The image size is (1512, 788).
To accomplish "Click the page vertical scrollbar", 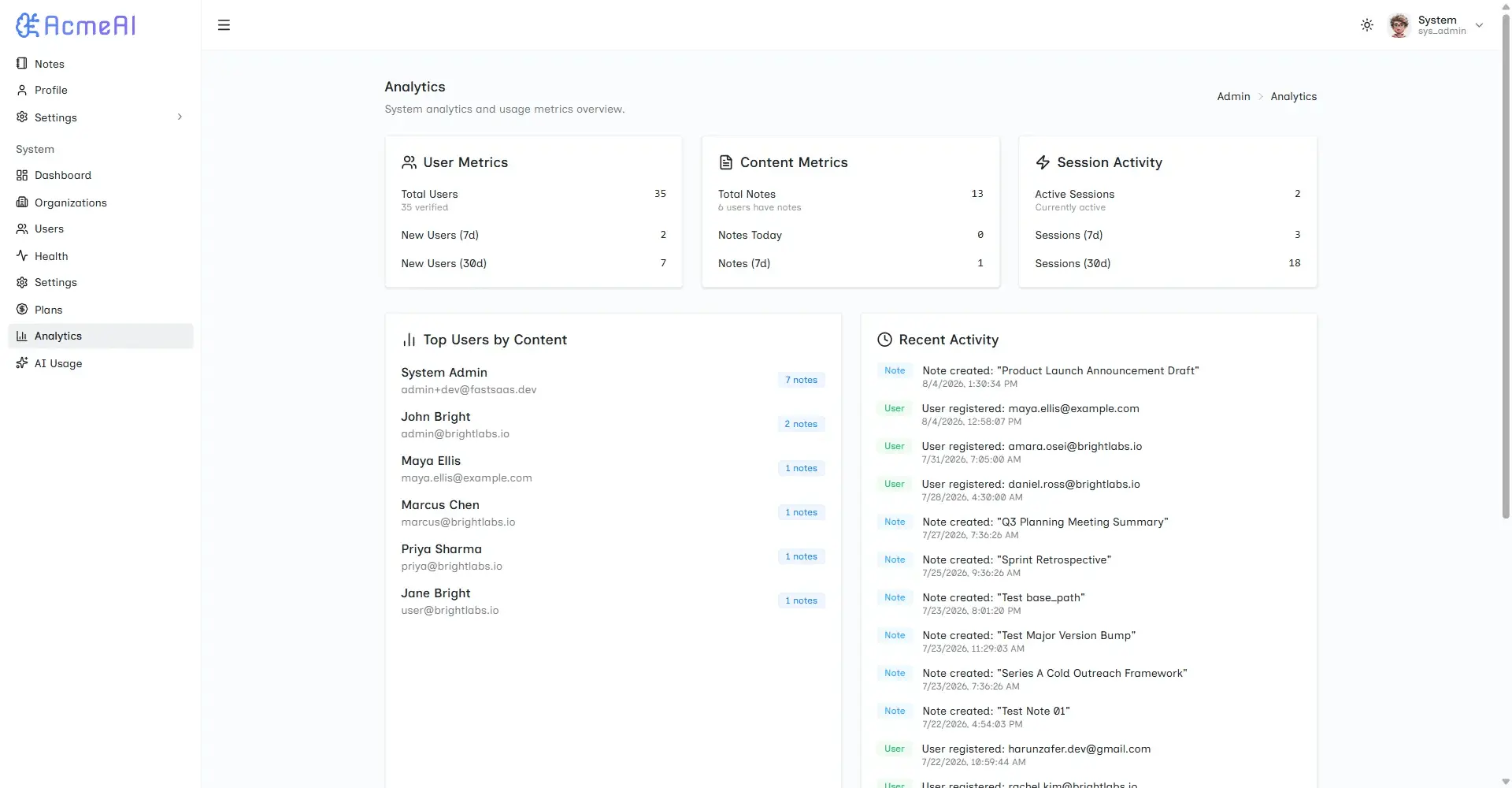I will [x=1506, y=268].
